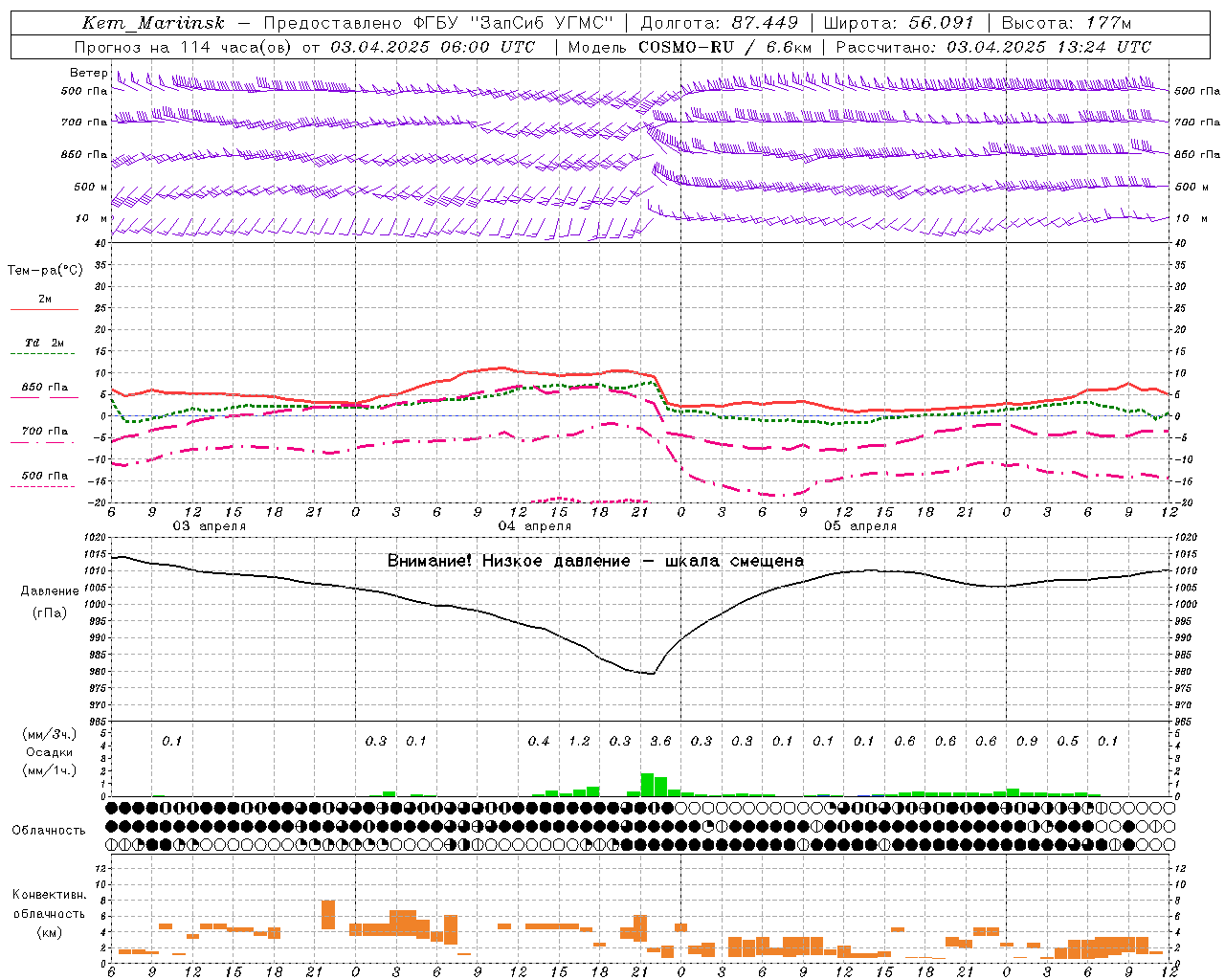Click the pressure curve minimum near 980 гПа
This screenshot has height=980, width=1225.
[x=652, y=673]
